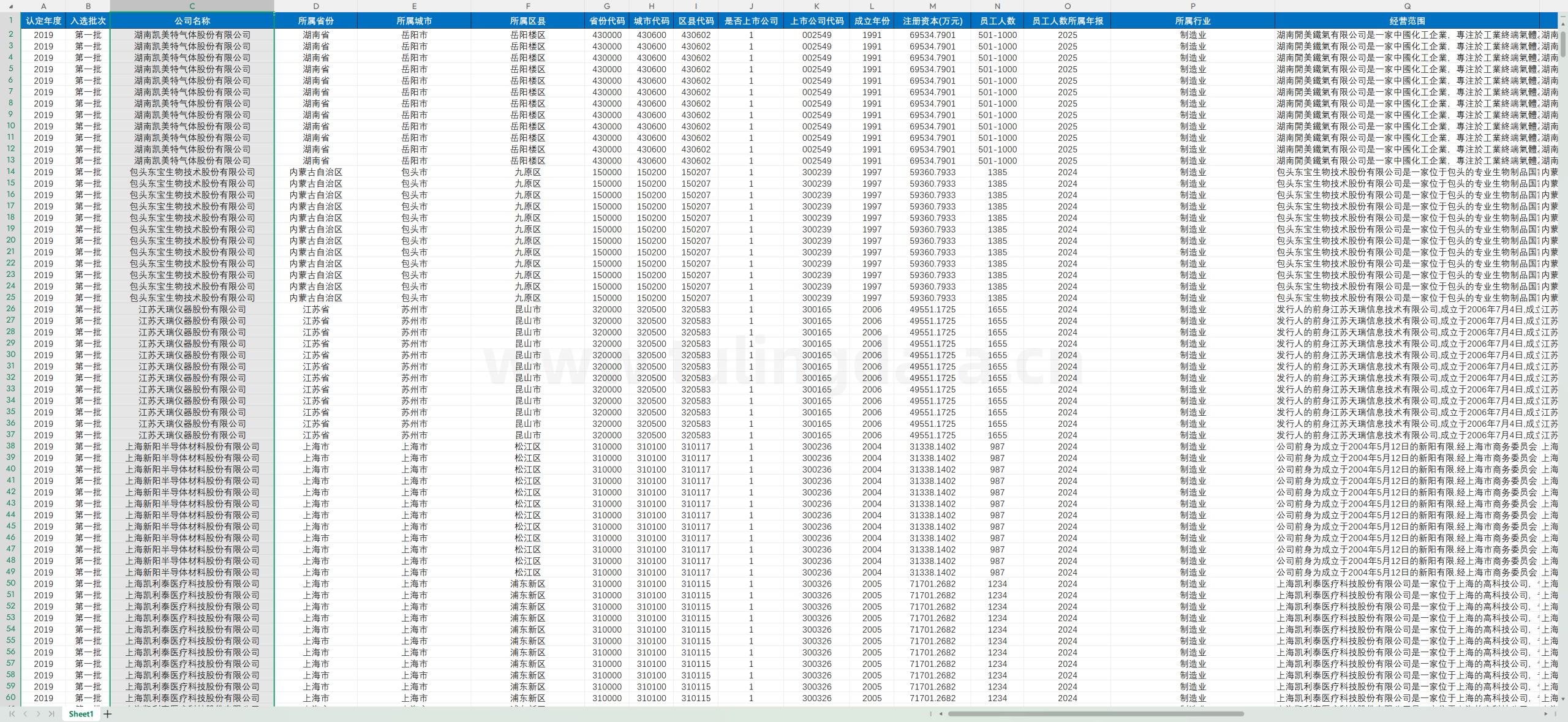
Task: Click 内蒙古自治区 cell in row 20
Action: pos(316,241)
